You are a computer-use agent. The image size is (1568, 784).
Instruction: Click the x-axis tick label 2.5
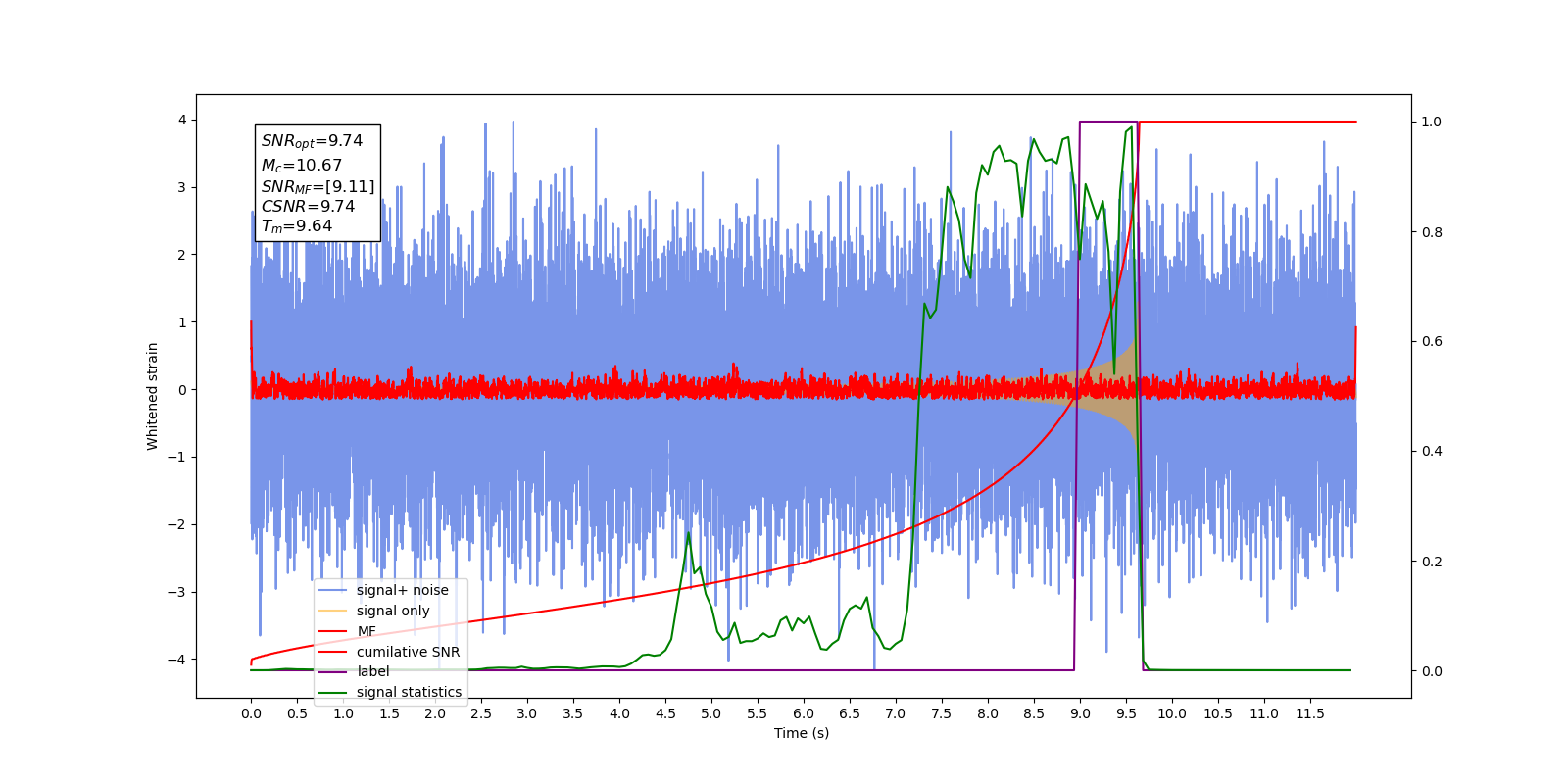(481, 713)
